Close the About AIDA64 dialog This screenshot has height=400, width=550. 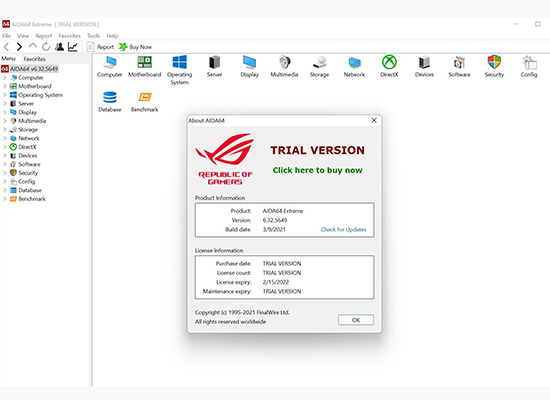coord(374,120)
